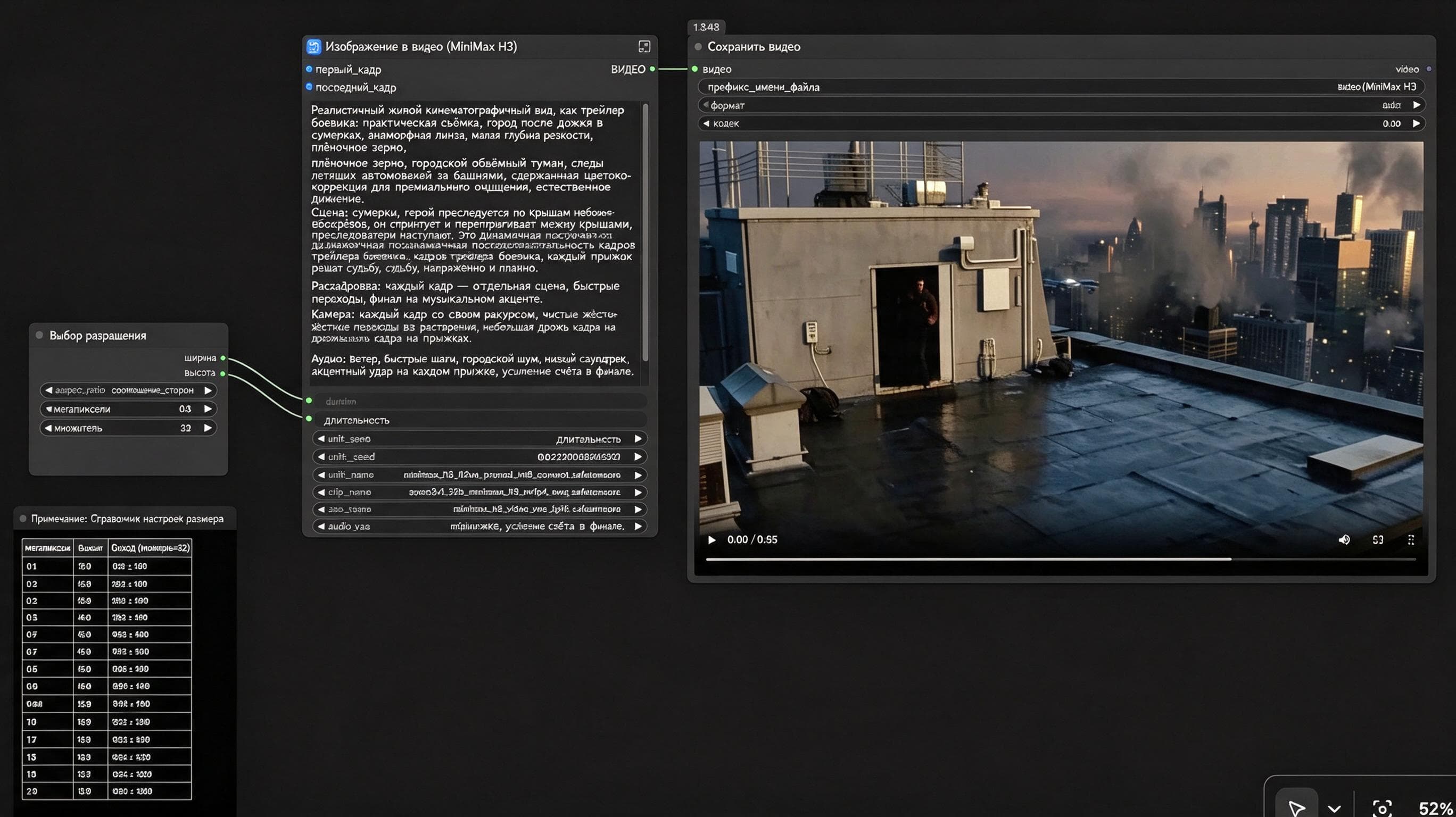Pick previous кодек option with left arrow
Viewport: 1456px width, 817px height.
coord(706,123)
